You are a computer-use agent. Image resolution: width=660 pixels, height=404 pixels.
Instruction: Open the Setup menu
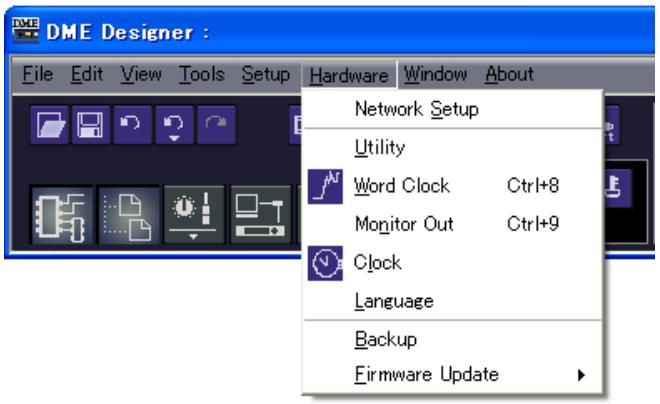coord(266,74)
